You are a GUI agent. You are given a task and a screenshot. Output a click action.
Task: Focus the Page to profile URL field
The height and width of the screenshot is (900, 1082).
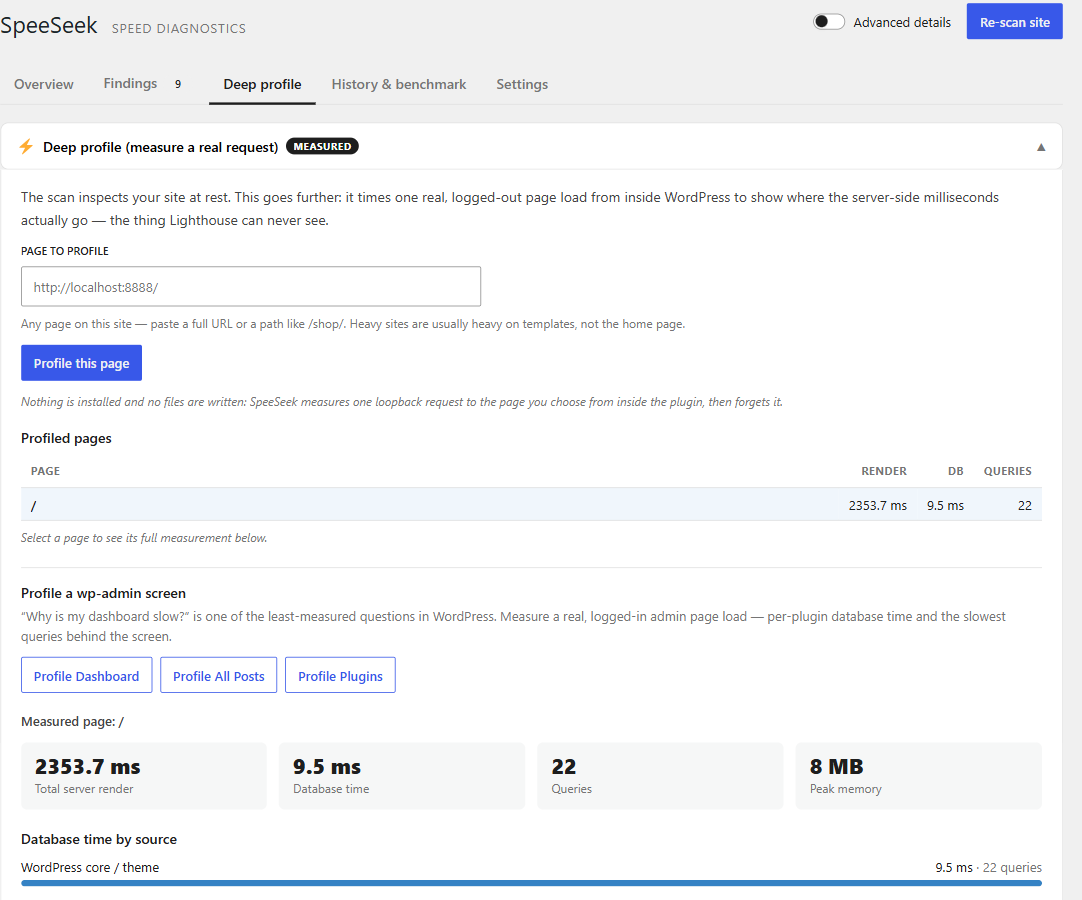(x=251, y=286)
